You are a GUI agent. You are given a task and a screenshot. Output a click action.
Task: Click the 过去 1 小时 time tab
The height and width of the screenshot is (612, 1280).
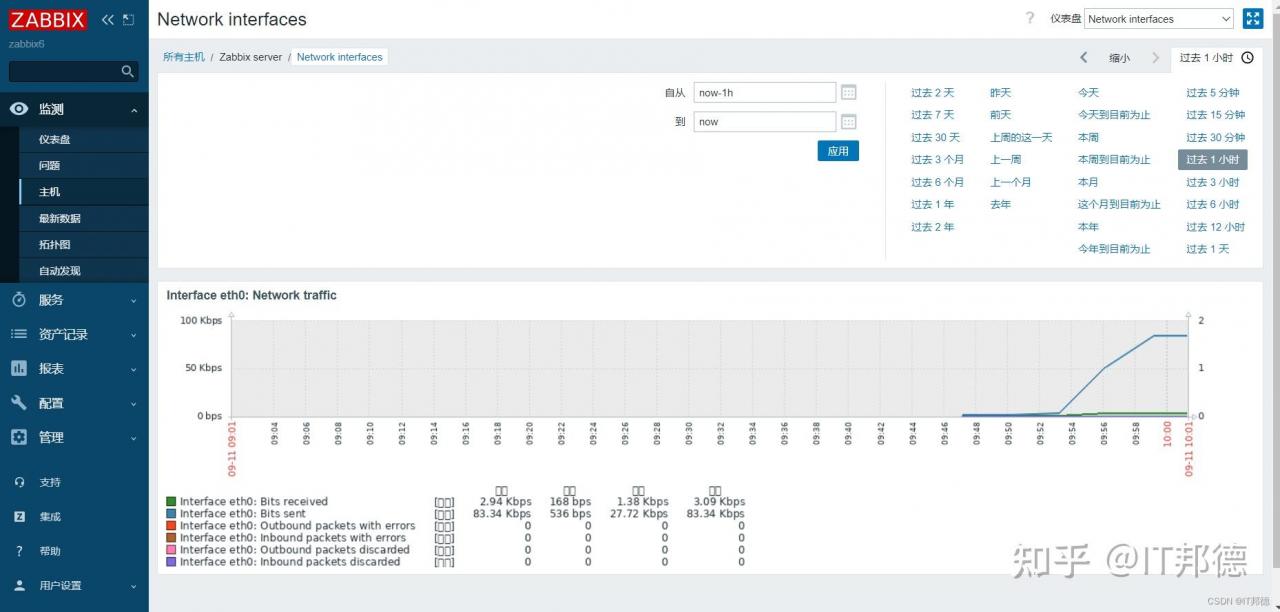tap(1217, 58)
